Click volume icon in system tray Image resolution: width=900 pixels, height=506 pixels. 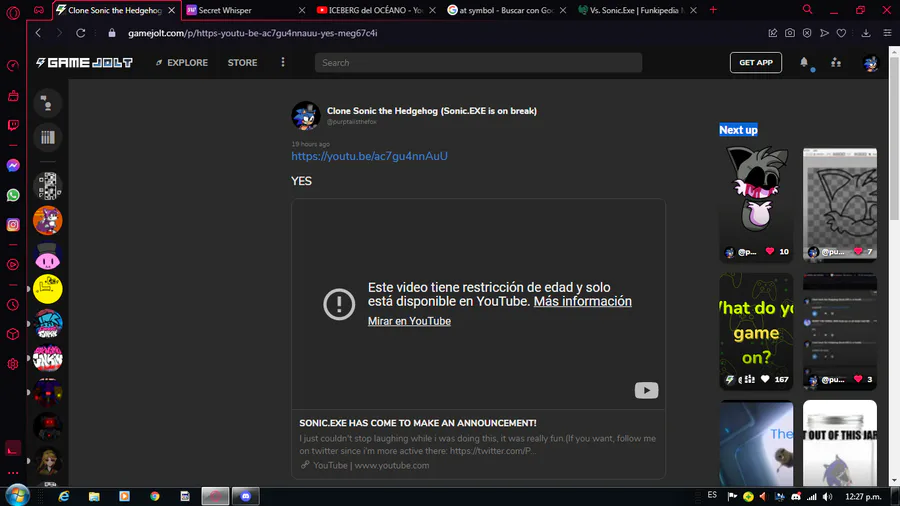pos(827,496)
